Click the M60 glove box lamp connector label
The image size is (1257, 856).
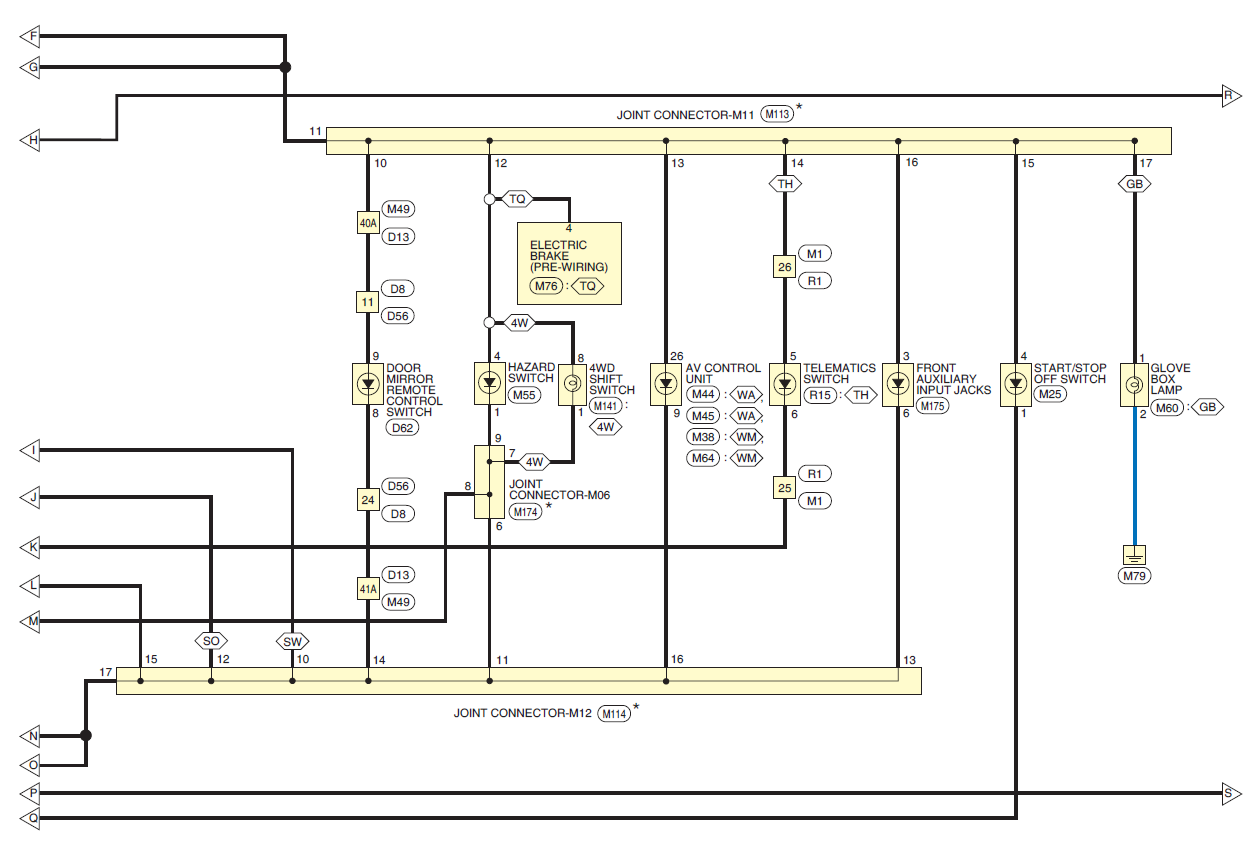point(1169,407)
